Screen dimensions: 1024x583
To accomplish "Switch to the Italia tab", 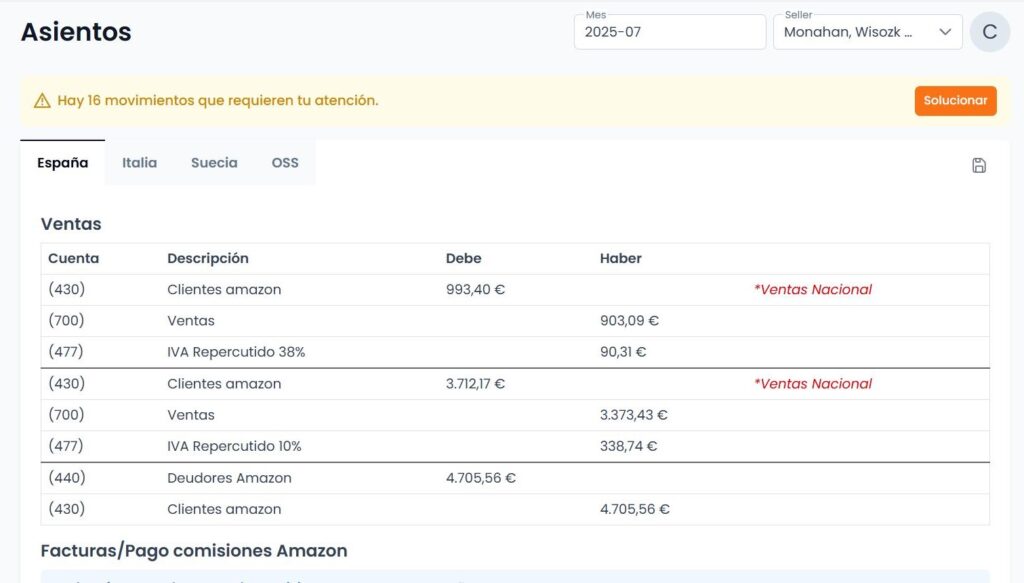I will click(x=139, y=163).
